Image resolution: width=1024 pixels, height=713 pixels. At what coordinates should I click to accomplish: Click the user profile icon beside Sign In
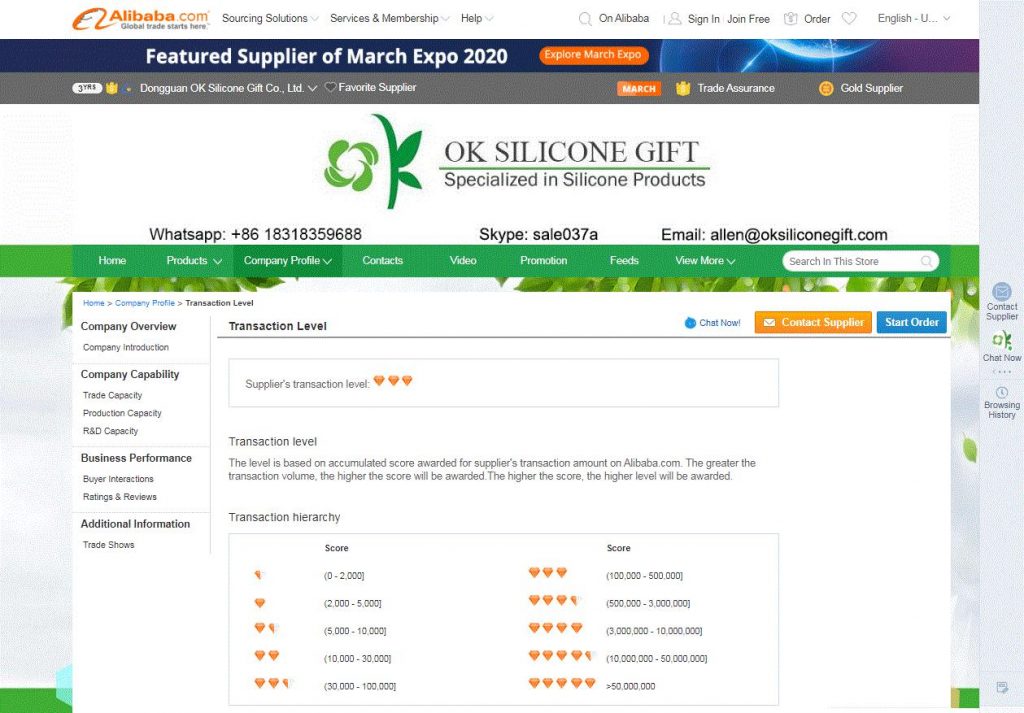[675, 18]
